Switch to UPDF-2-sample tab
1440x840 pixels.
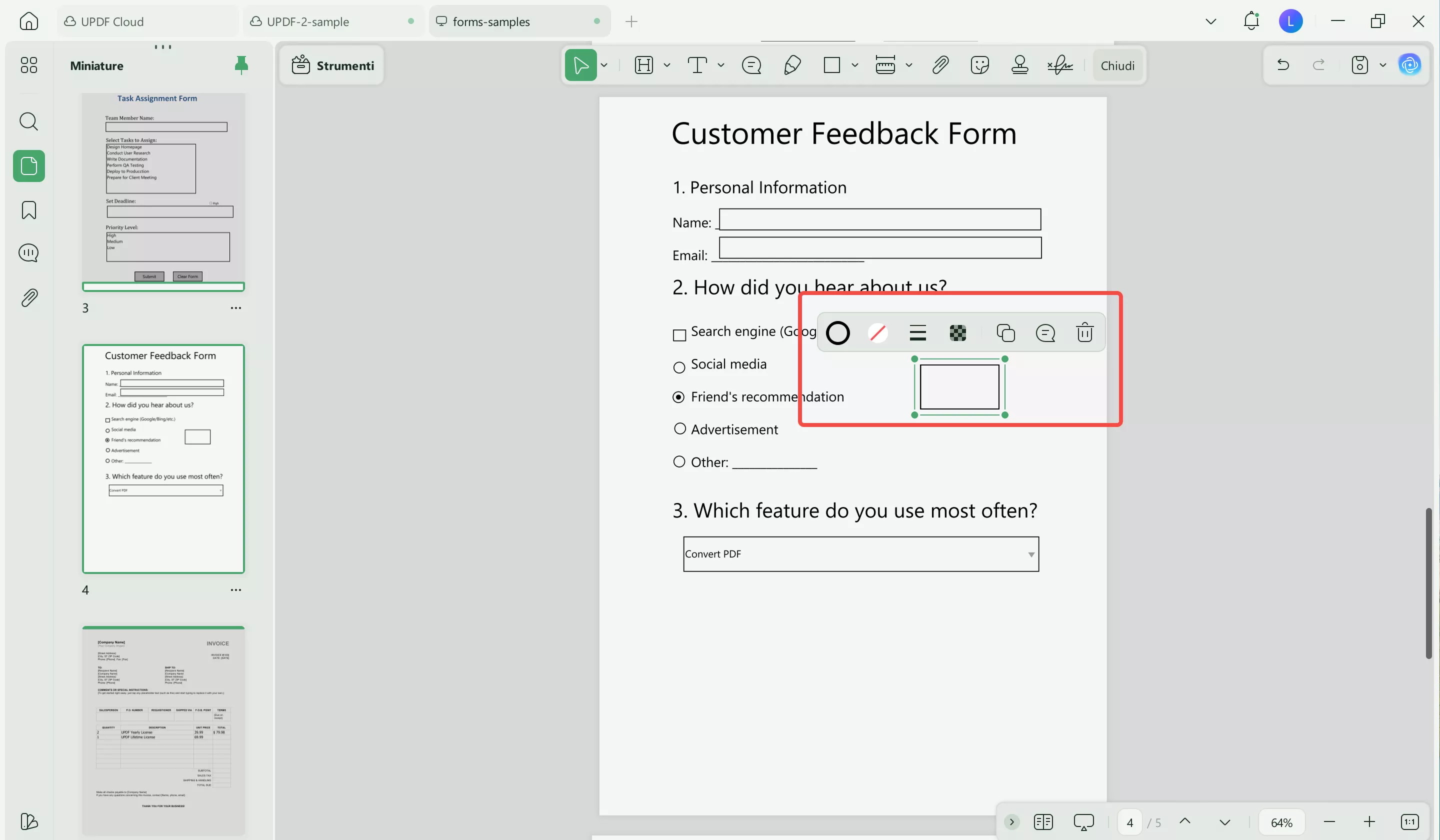click(307, 21)
